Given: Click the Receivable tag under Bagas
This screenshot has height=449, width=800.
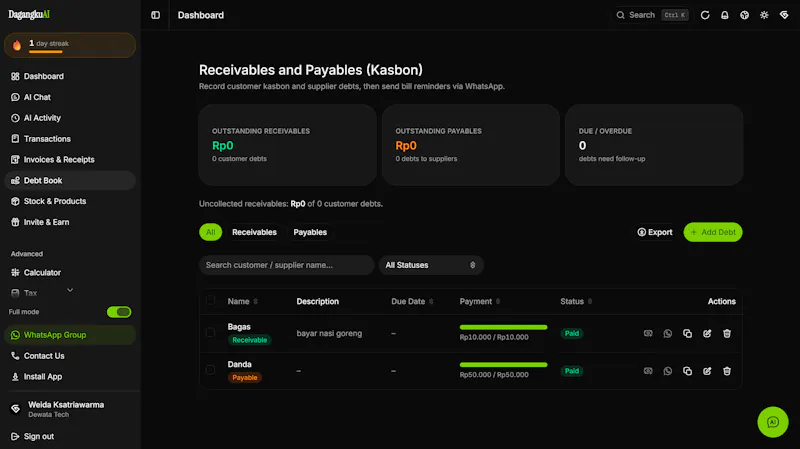Looking at the screenshot, I should [x=249, y=340].
